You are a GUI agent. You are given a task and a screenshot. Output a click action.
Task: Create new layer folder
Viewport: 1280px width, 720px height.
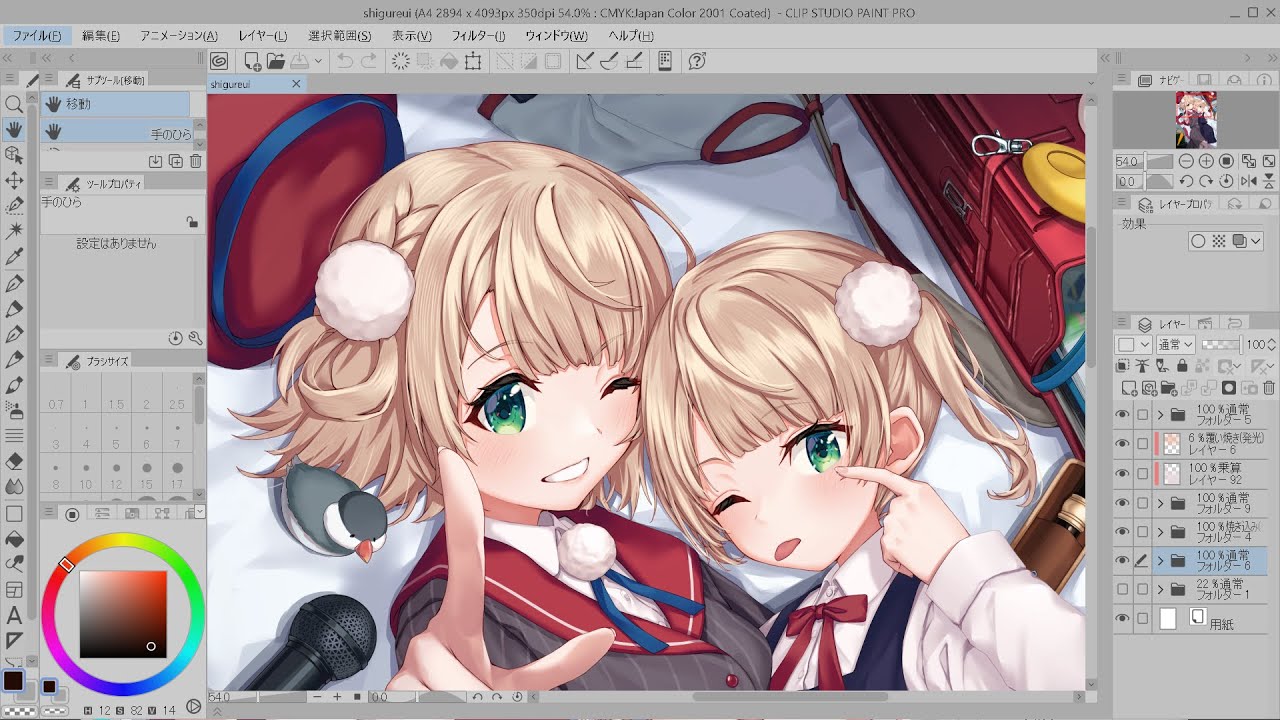(x=1168, y=388)
